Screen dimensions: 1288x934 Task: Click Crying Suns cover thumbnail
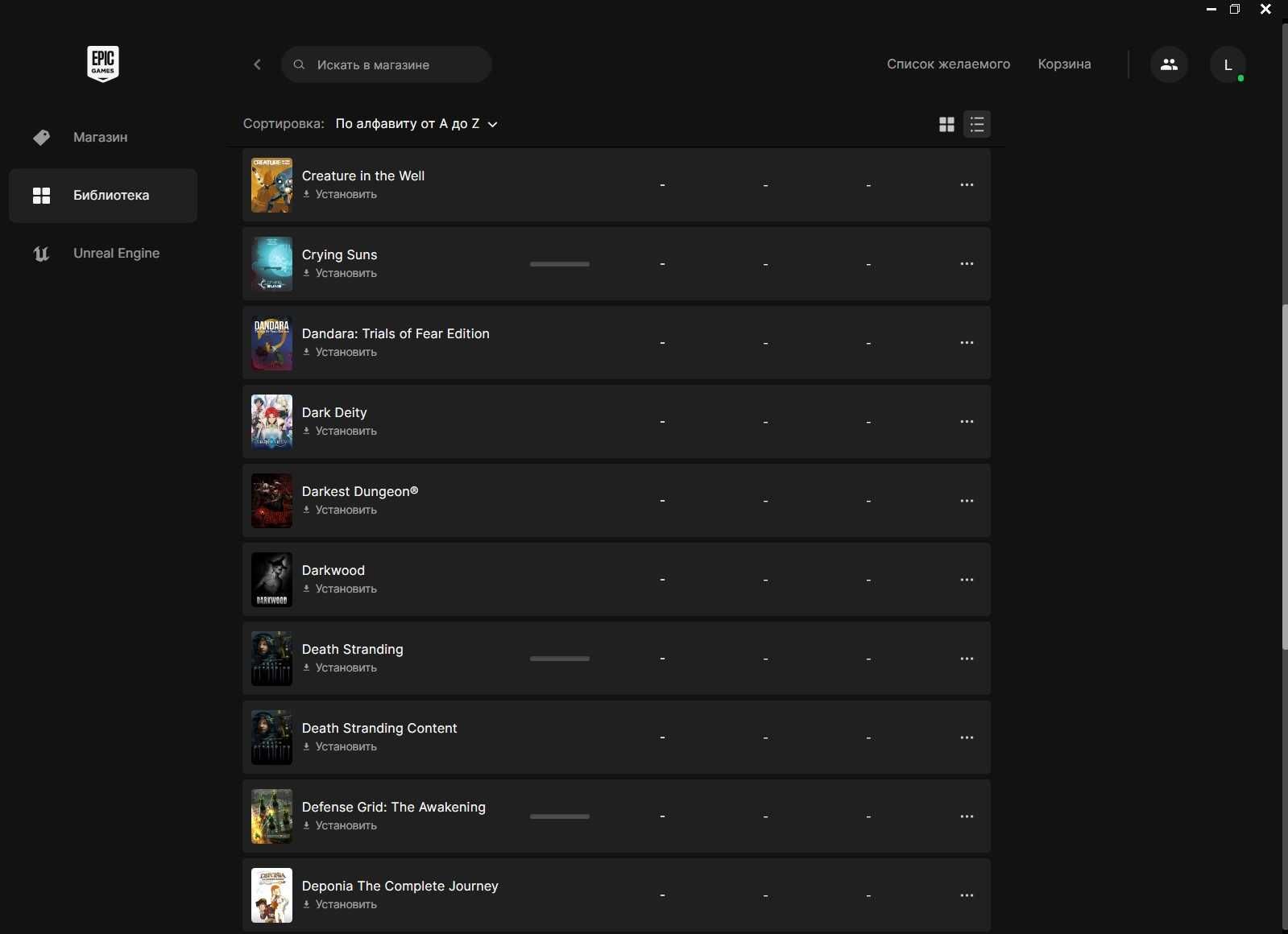pyautogui.click(x=271, y=264)
